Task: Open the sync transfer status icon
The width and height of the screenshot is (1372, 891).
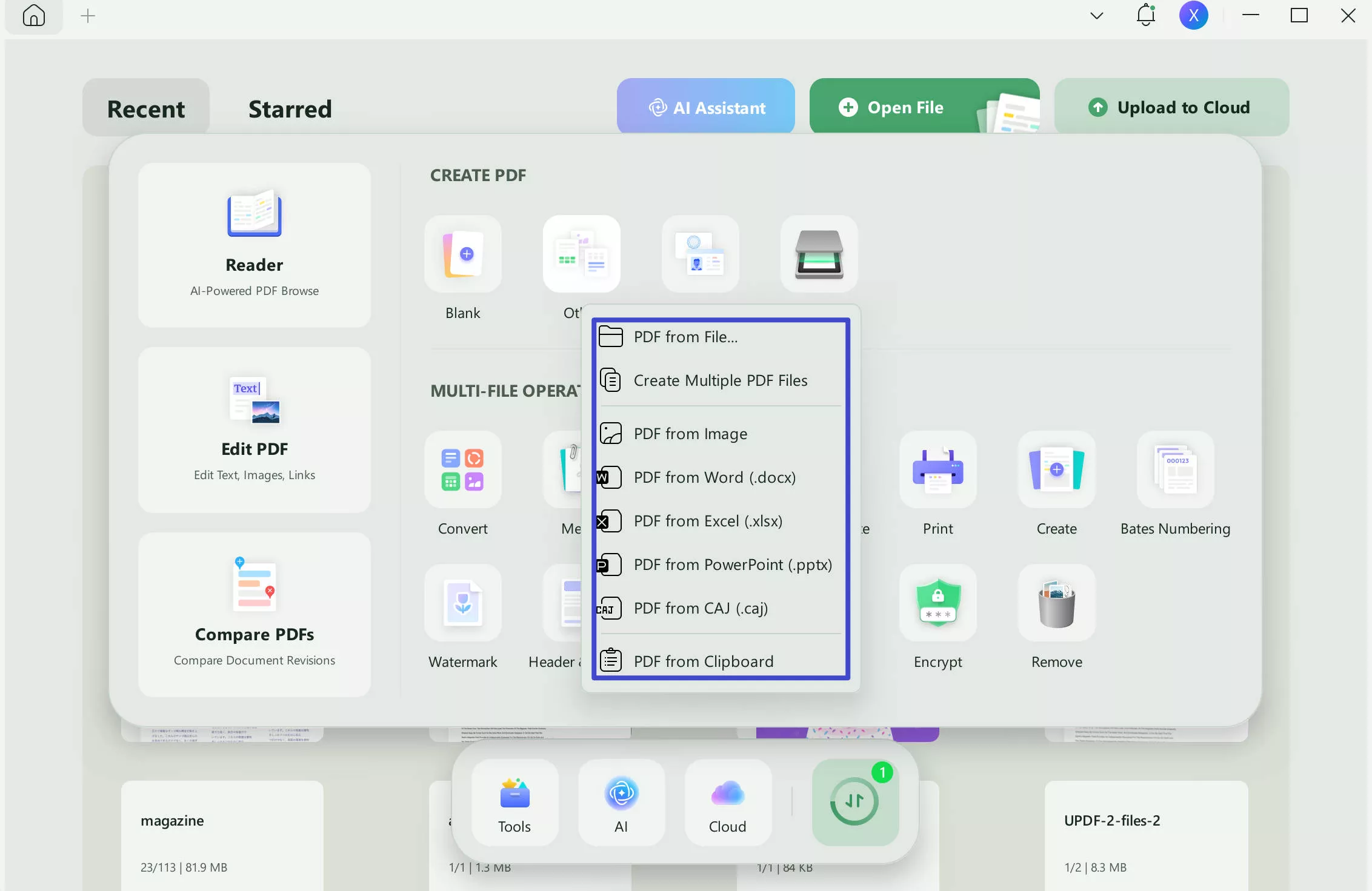Action: pyautogui.click(x=854, y=801)
